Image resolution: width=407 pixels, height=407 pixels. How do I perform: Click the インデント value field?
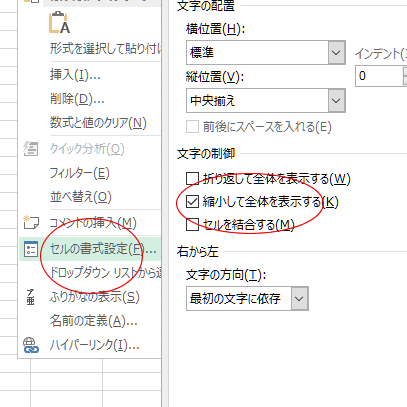379,76
